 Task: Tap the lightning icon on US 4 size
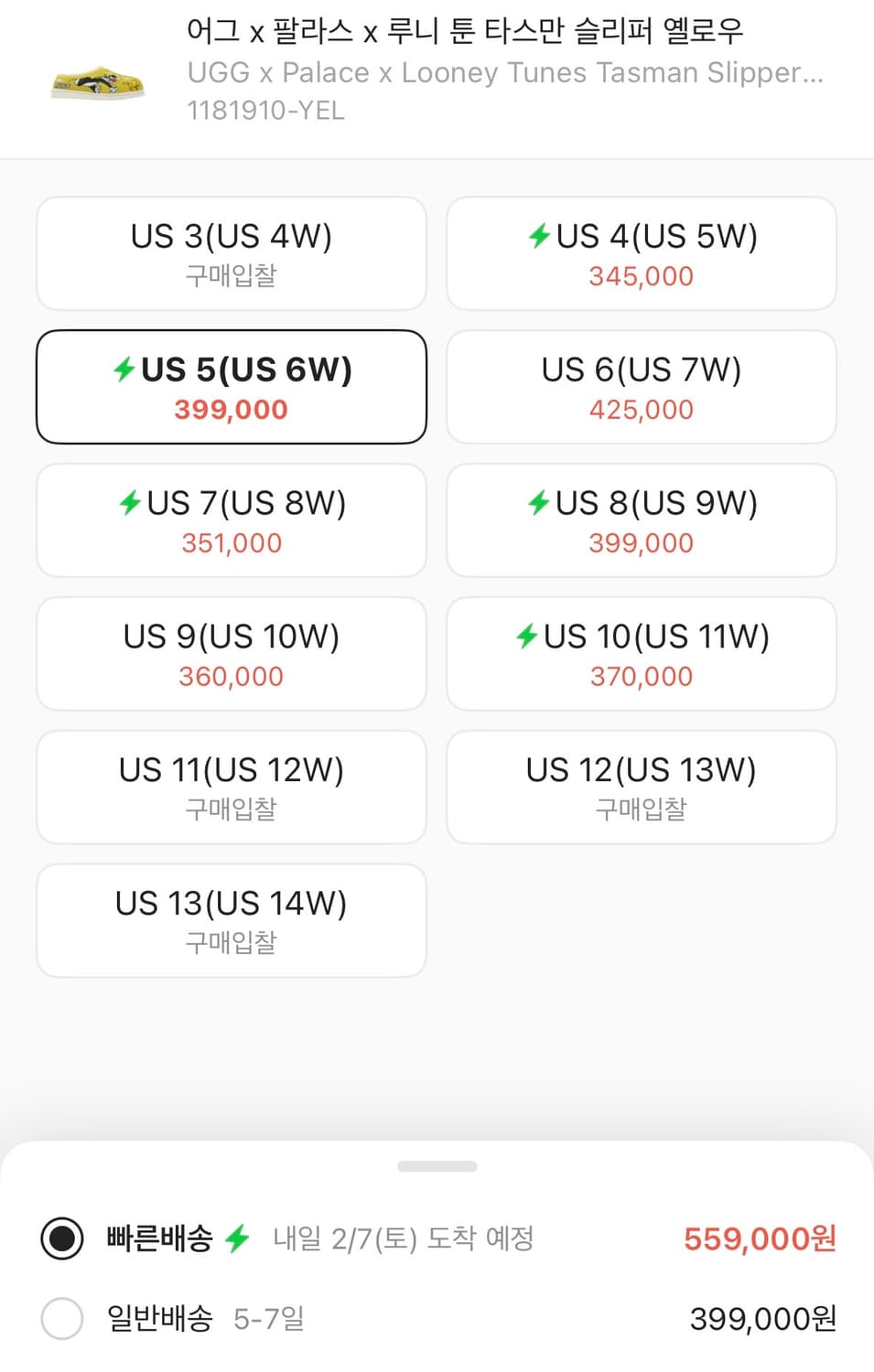pyautogui.click(x=539, y=236)
